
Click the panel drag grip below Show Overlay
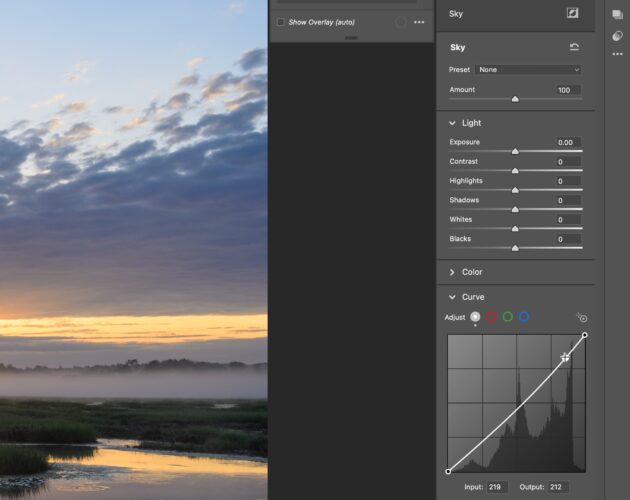351,38
